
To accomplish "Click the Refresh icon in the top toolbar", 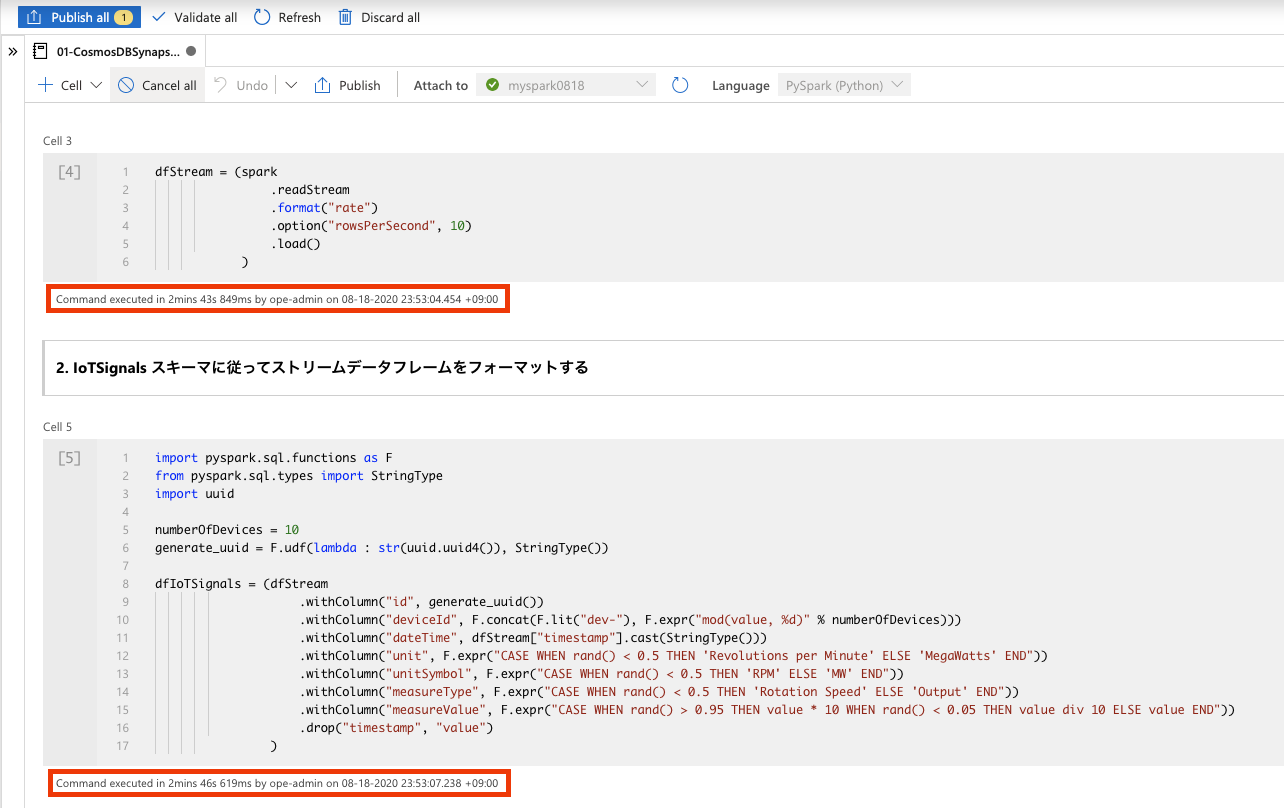I will pyautogui.click(x=259, y=17).
